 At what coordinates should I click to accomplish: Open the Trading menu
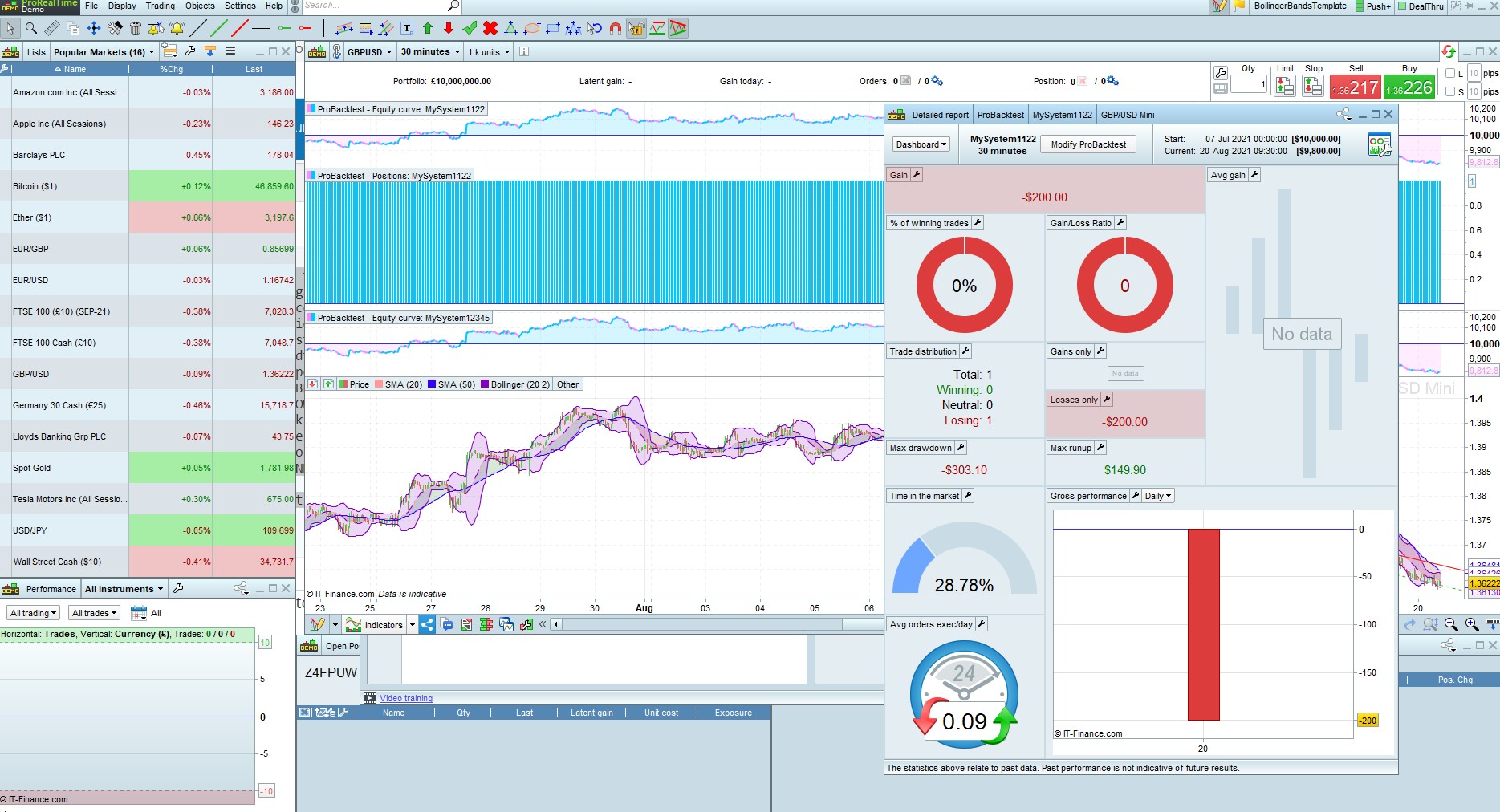click(x=161, y=6)
